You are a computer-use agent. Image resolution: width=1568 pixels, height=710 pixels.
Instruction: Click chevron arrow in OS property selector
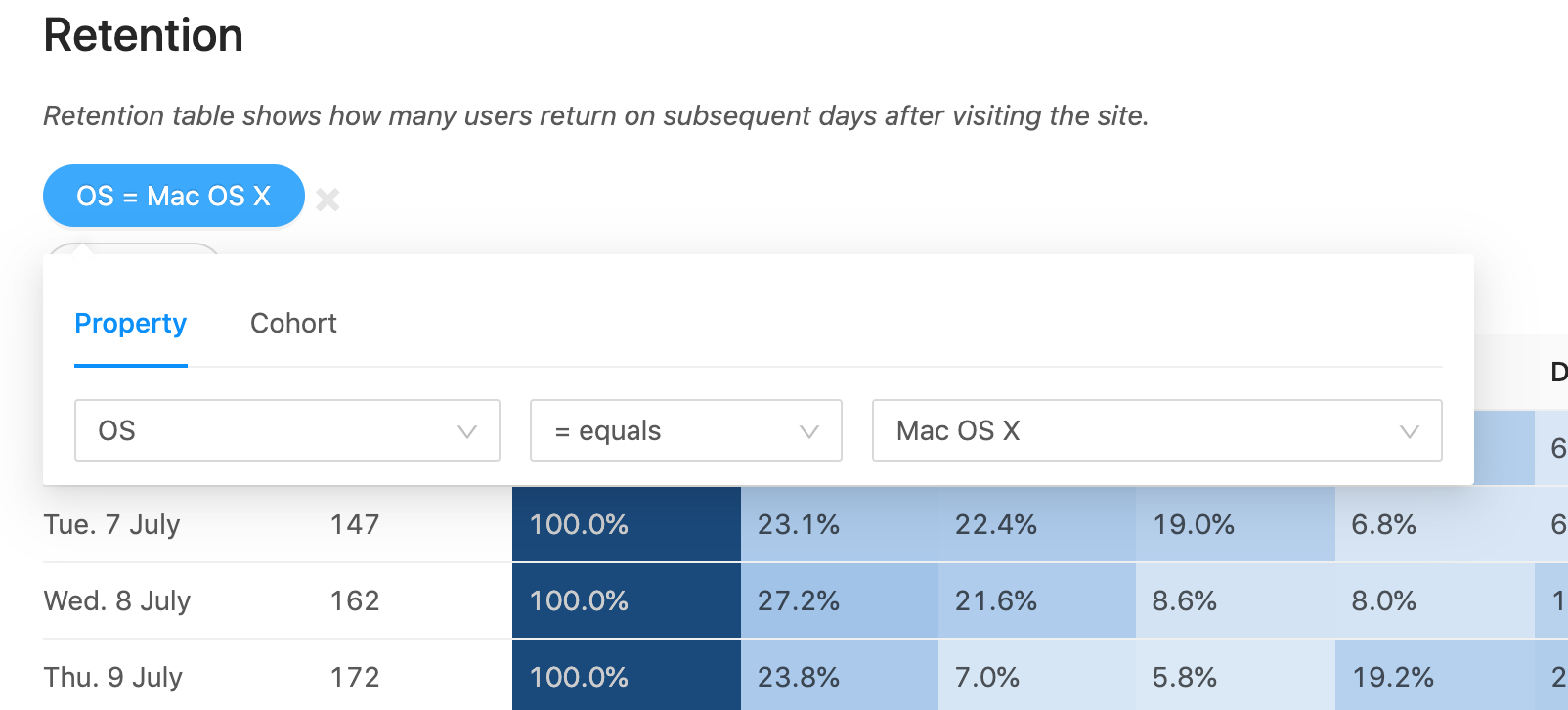click(467, 431)
